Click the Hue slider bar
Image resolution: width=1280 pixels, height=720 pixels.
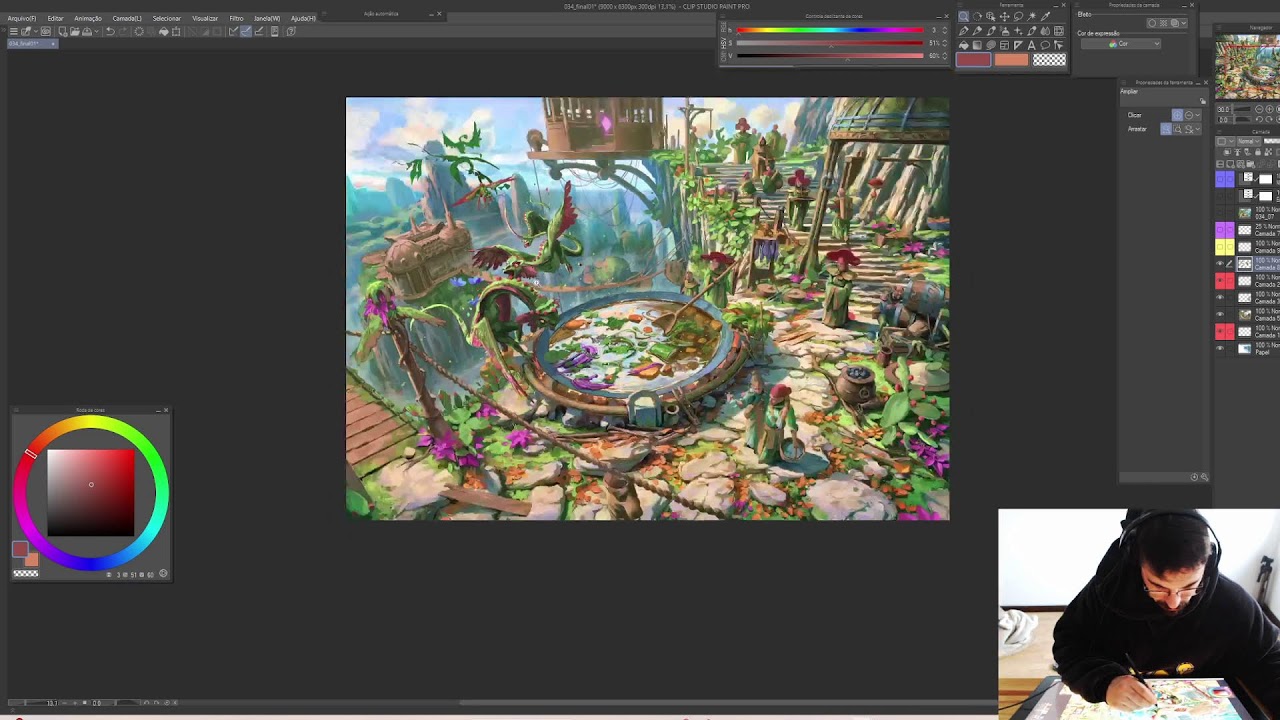pos(830,30)
